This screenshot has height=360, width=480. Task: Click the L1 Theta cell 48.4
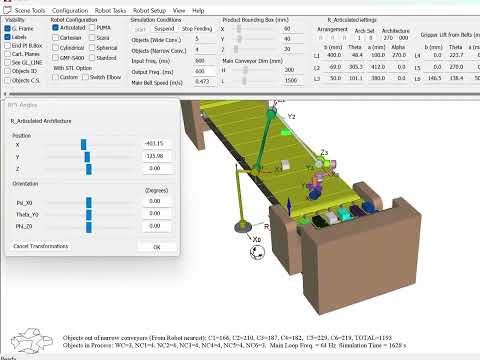357,55
